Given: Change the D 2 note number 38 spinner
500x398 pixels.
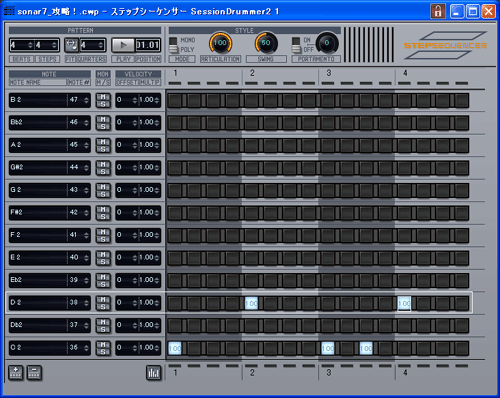Looking at the screenshot, I should pyautogui.click(x=86, y=303).
